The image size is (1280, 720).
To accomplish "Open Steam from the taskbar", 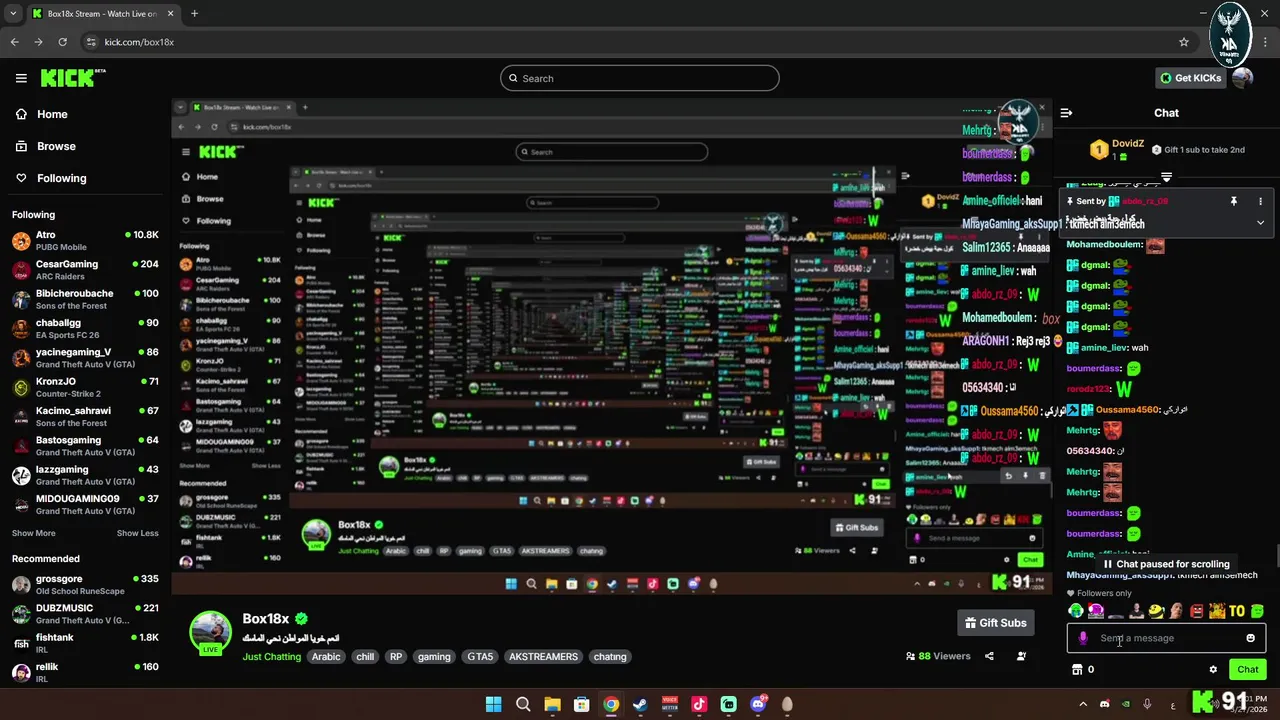I will click(x=640, y=704).
